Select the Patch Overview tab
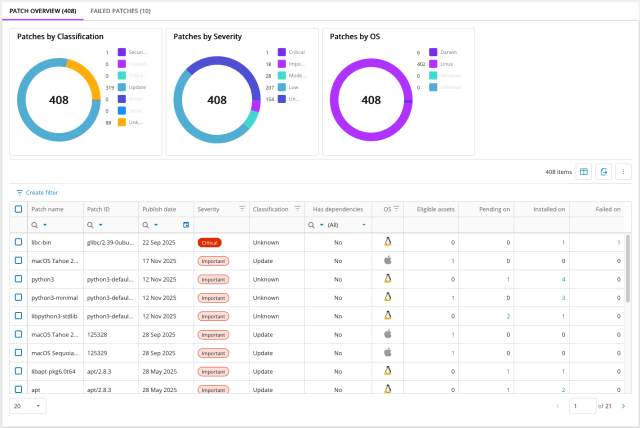640x428 pixels. [x=41, y=9]
